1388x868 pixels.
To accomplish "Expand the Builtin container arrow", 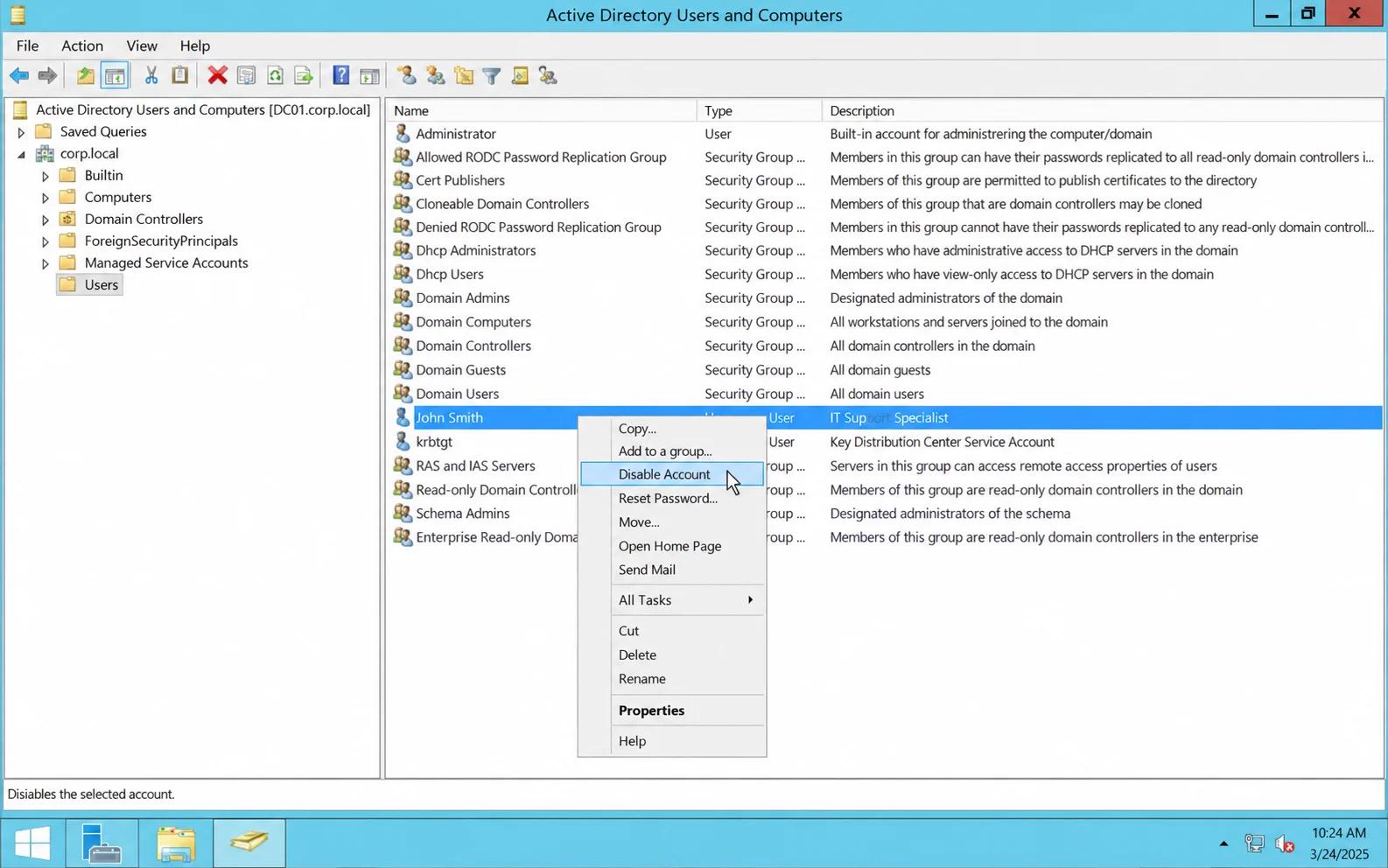I will pos(46,176).
